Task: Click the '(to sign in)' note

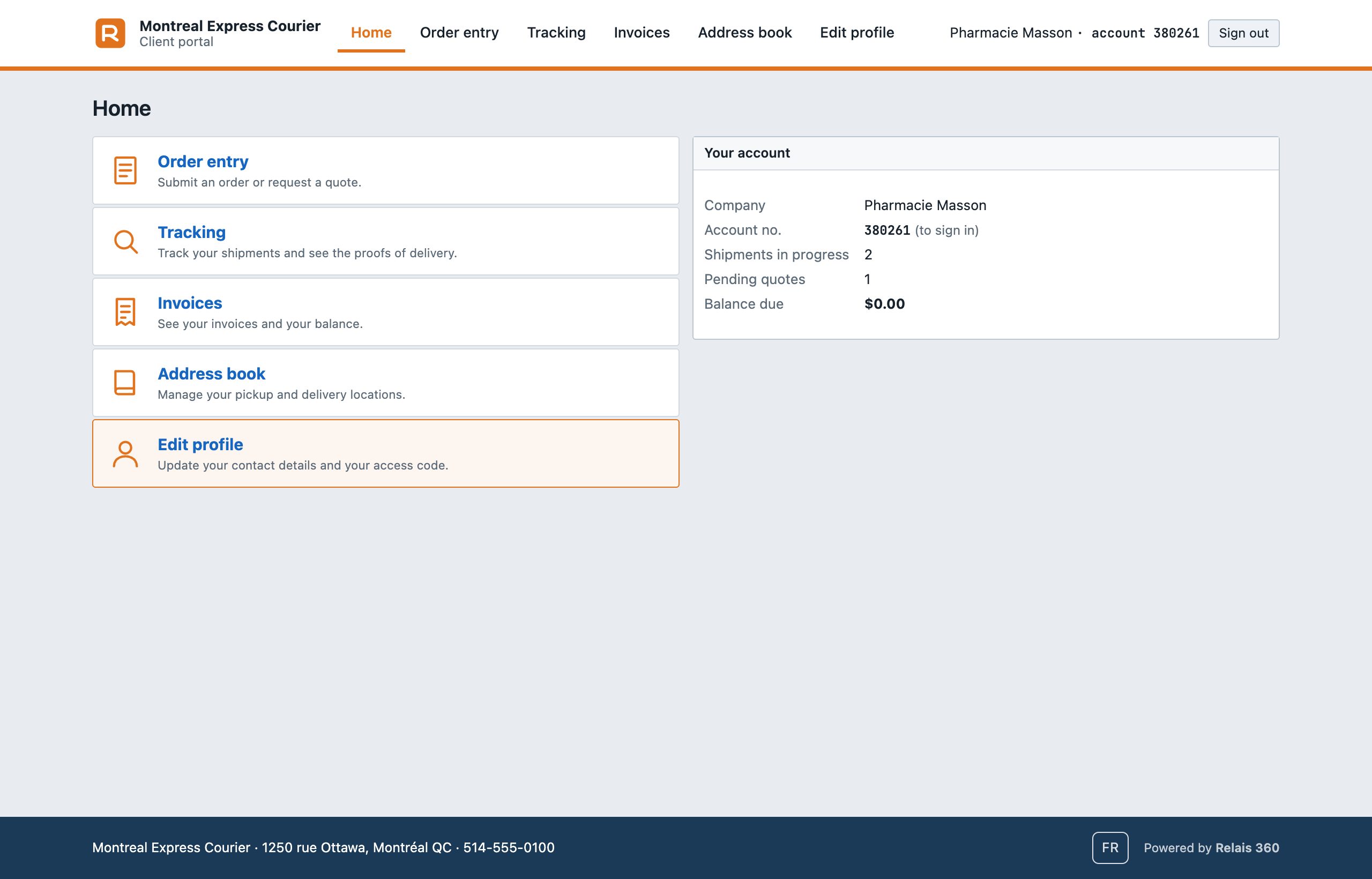Action: (947, 230)
